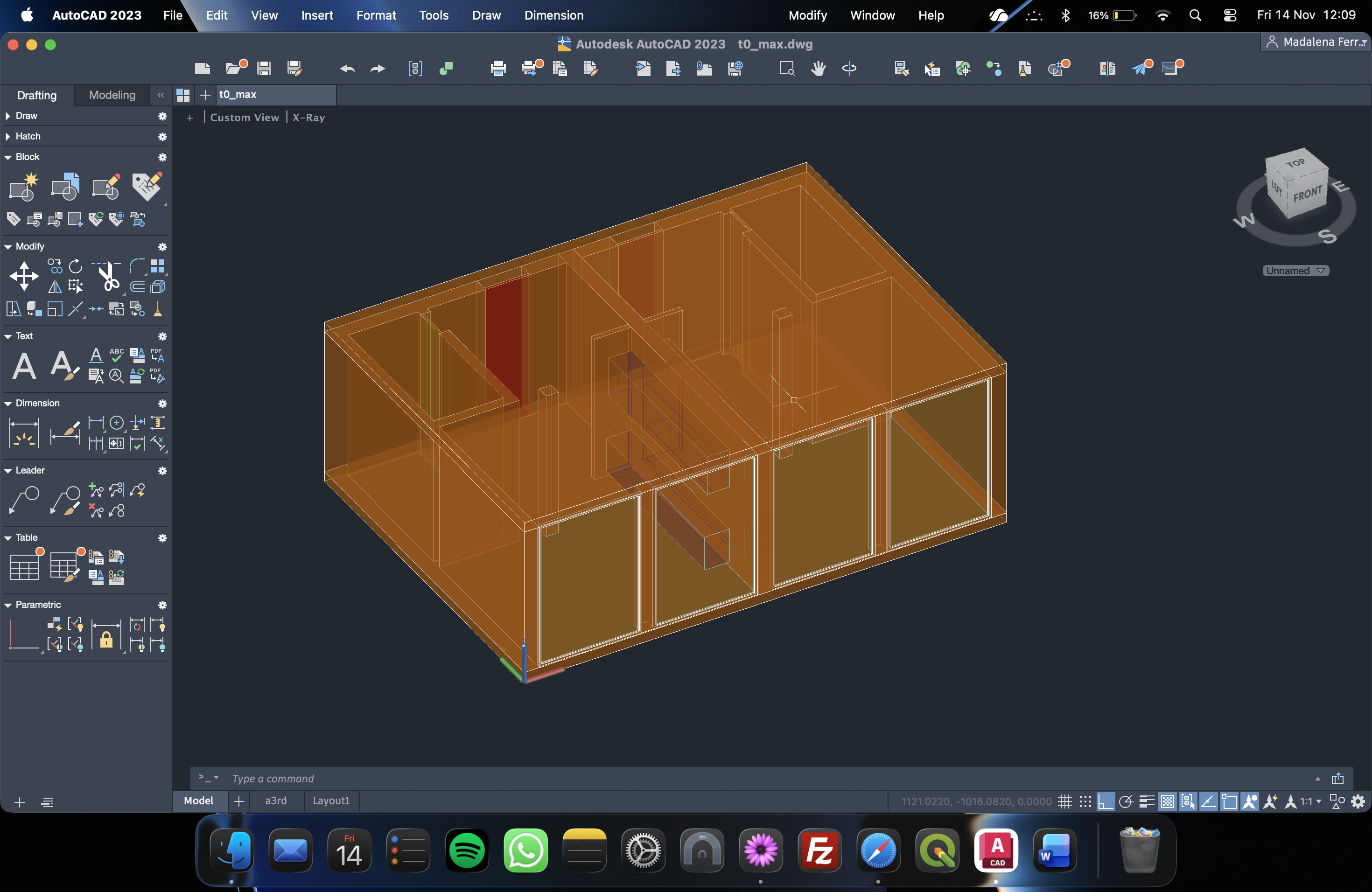Viewport: 1372px width, 892px height.
Task: Select the Multiline Text tool
Action: click(24, 365)
